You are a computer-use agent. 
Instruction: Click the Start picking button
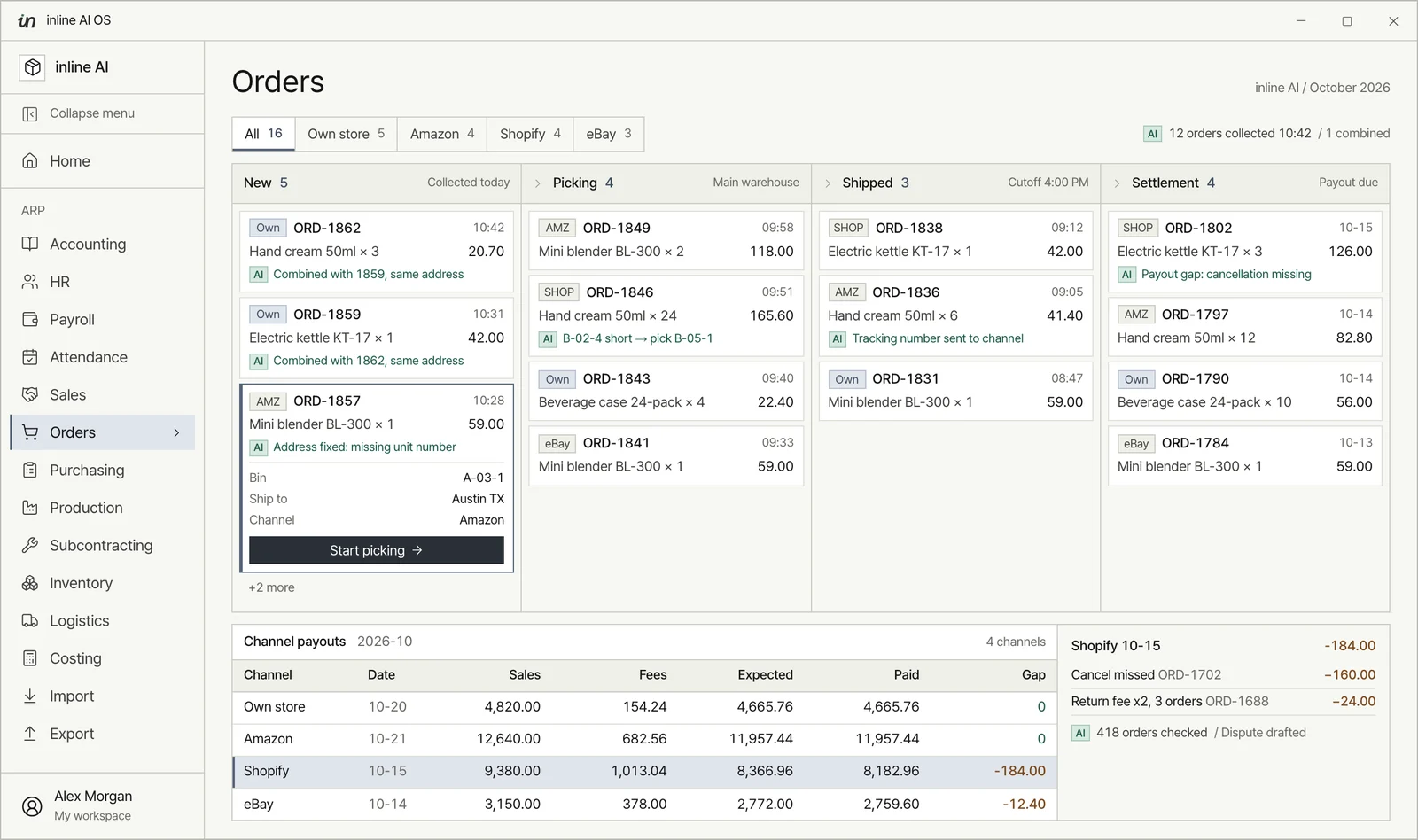(x=377, y=550)
